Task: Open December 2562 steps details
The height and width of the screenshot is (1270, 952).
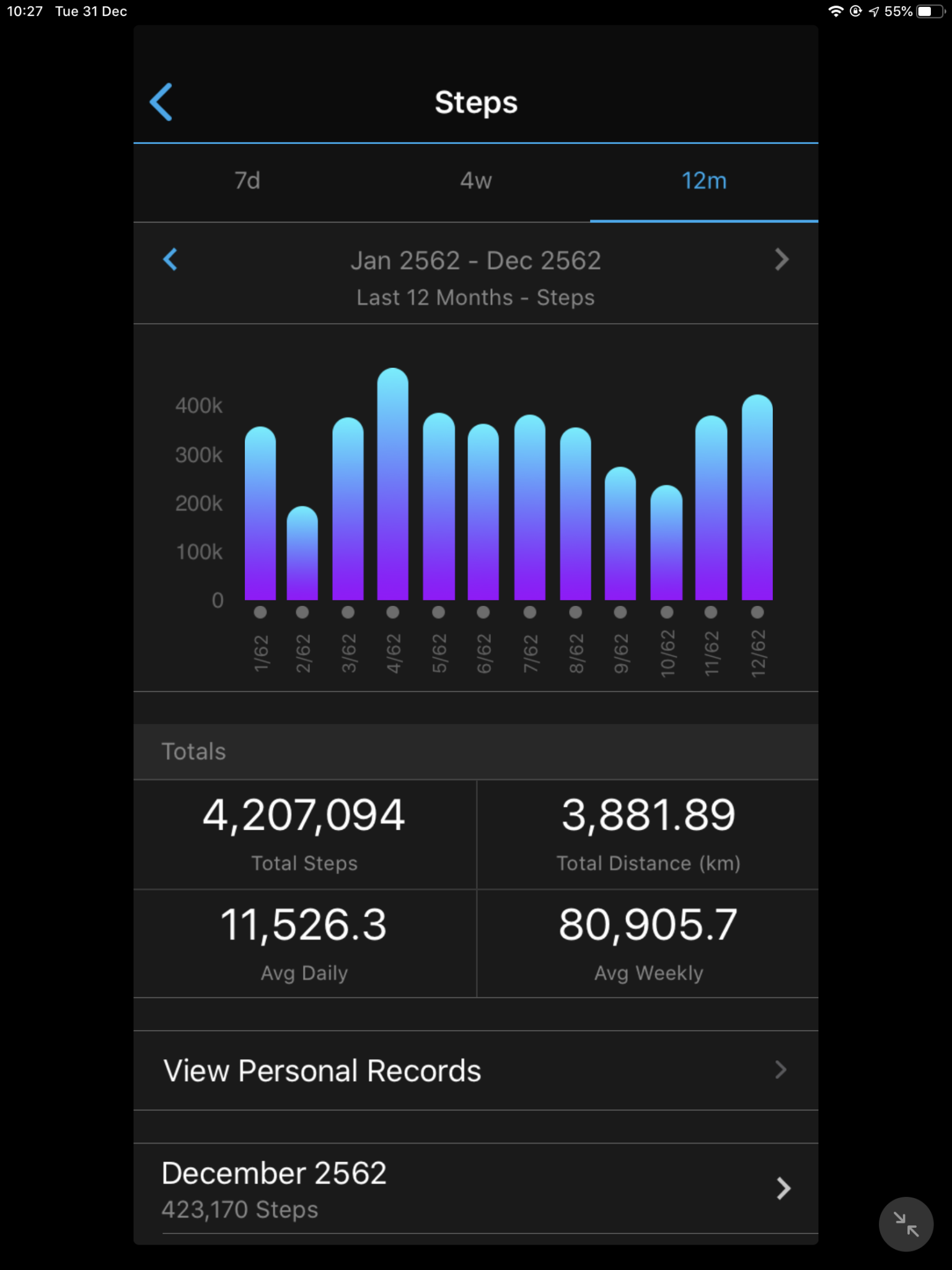Action: [x=274, y=1188]
